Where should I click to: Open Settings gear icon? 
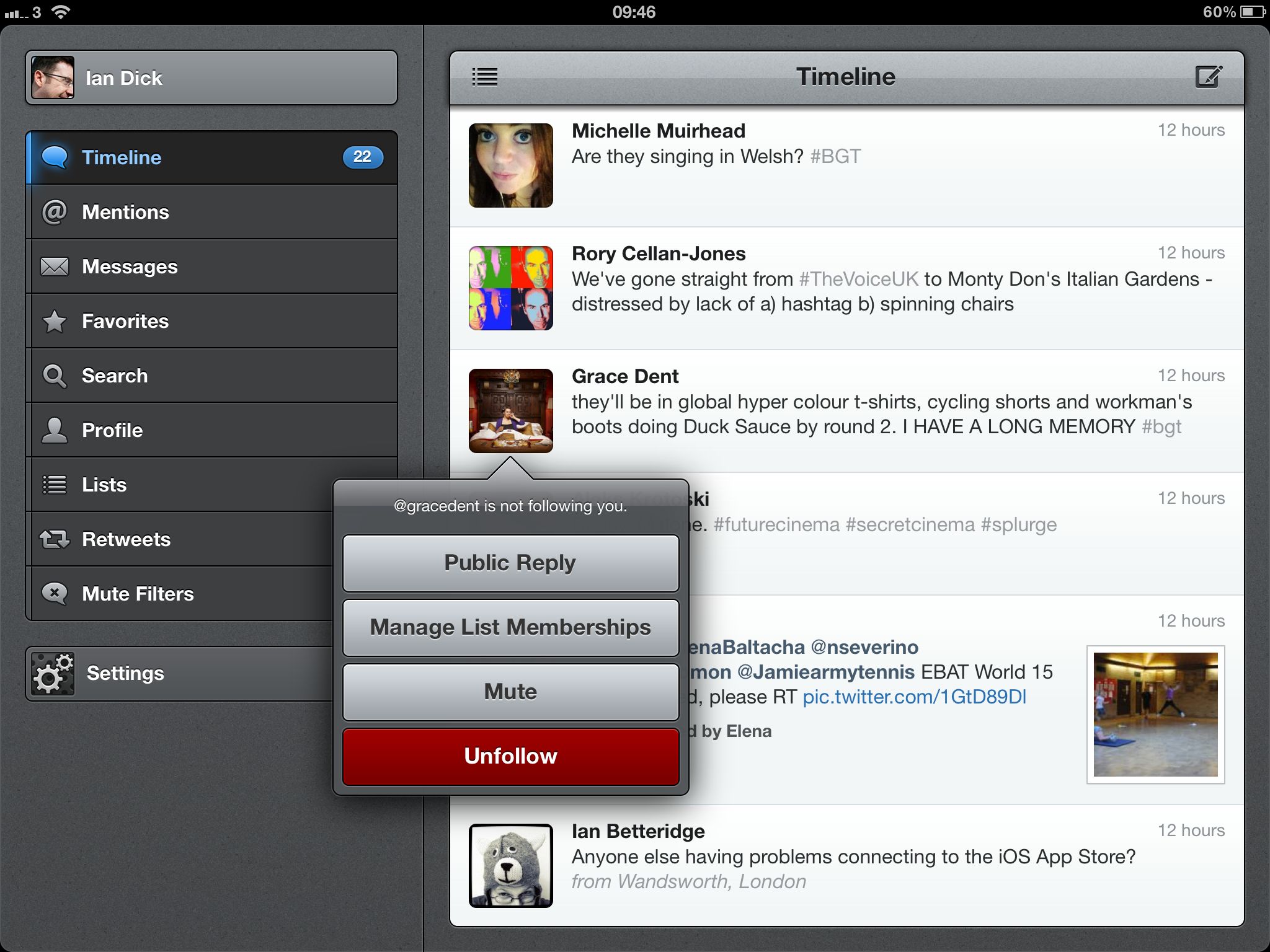pyautogui.click(x=53, y=674)
